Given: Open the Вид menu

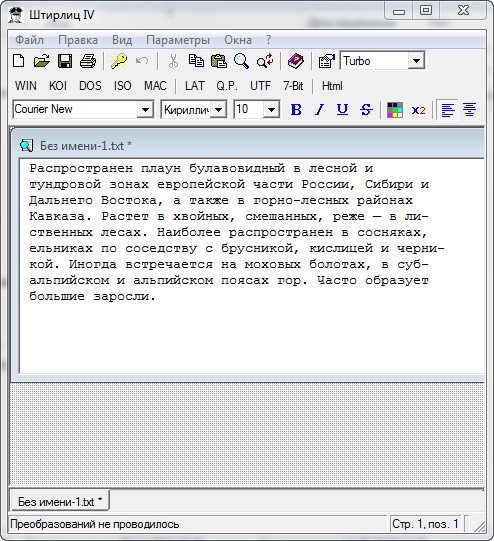Looking at the screenshot, I should (x=122, y=40).
